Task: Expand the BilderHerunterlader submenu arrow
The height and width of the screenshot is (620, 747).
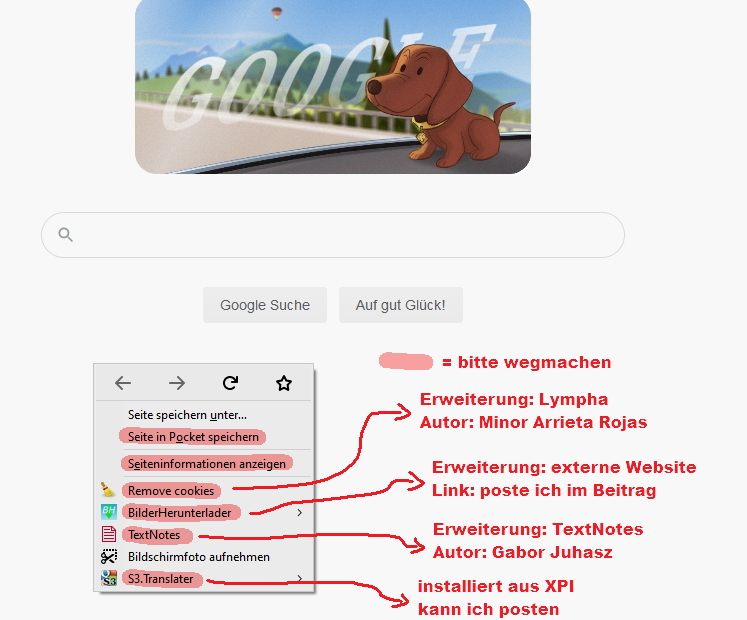Action: click(300, 512)
